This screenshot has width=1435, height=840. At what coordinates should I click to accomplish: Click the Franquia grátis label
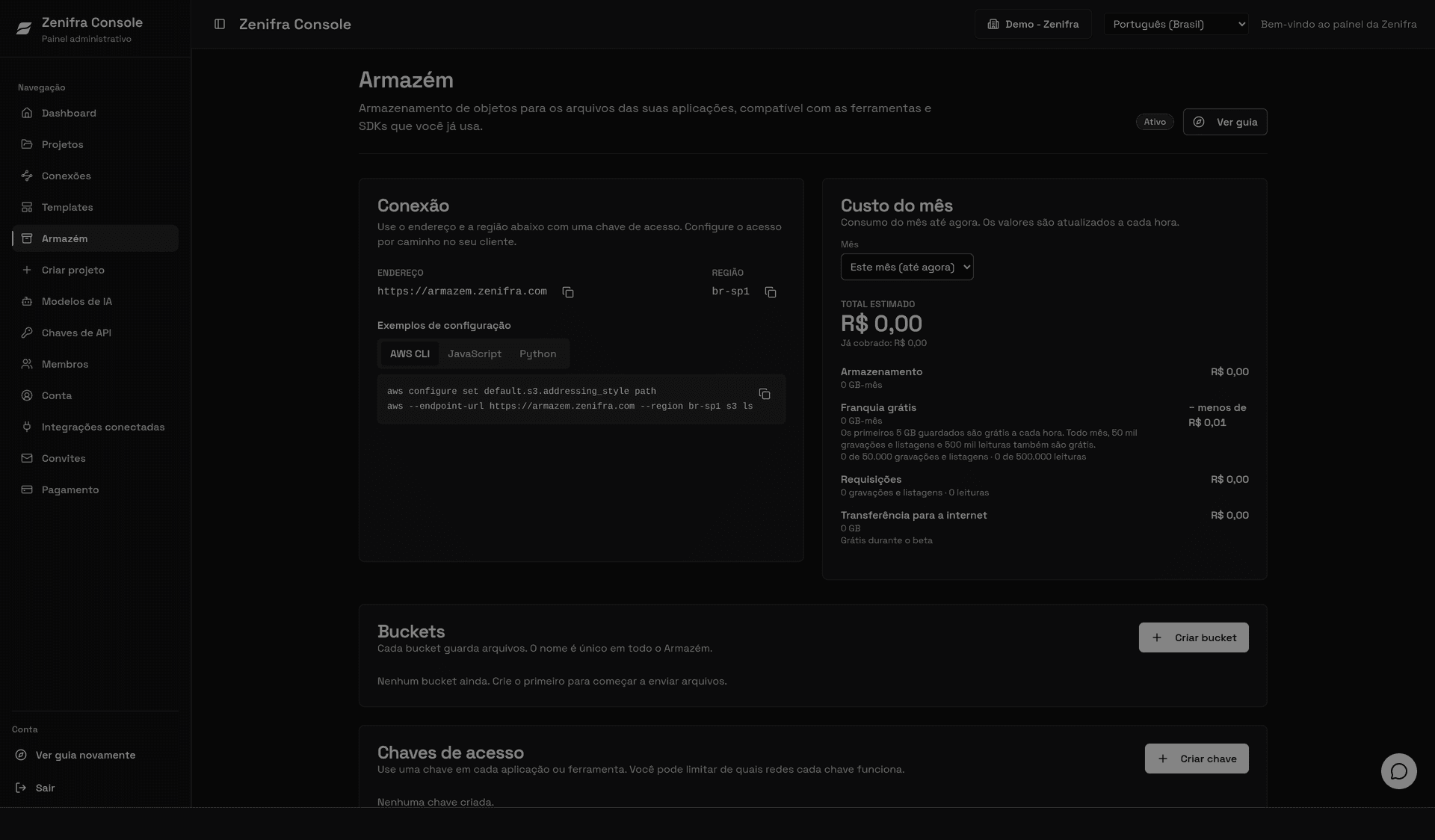point(878,407)
